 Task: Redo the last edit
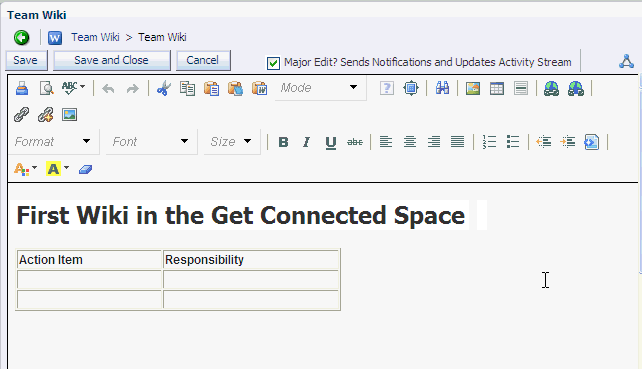pyautogui.click(x=132, y=88)
